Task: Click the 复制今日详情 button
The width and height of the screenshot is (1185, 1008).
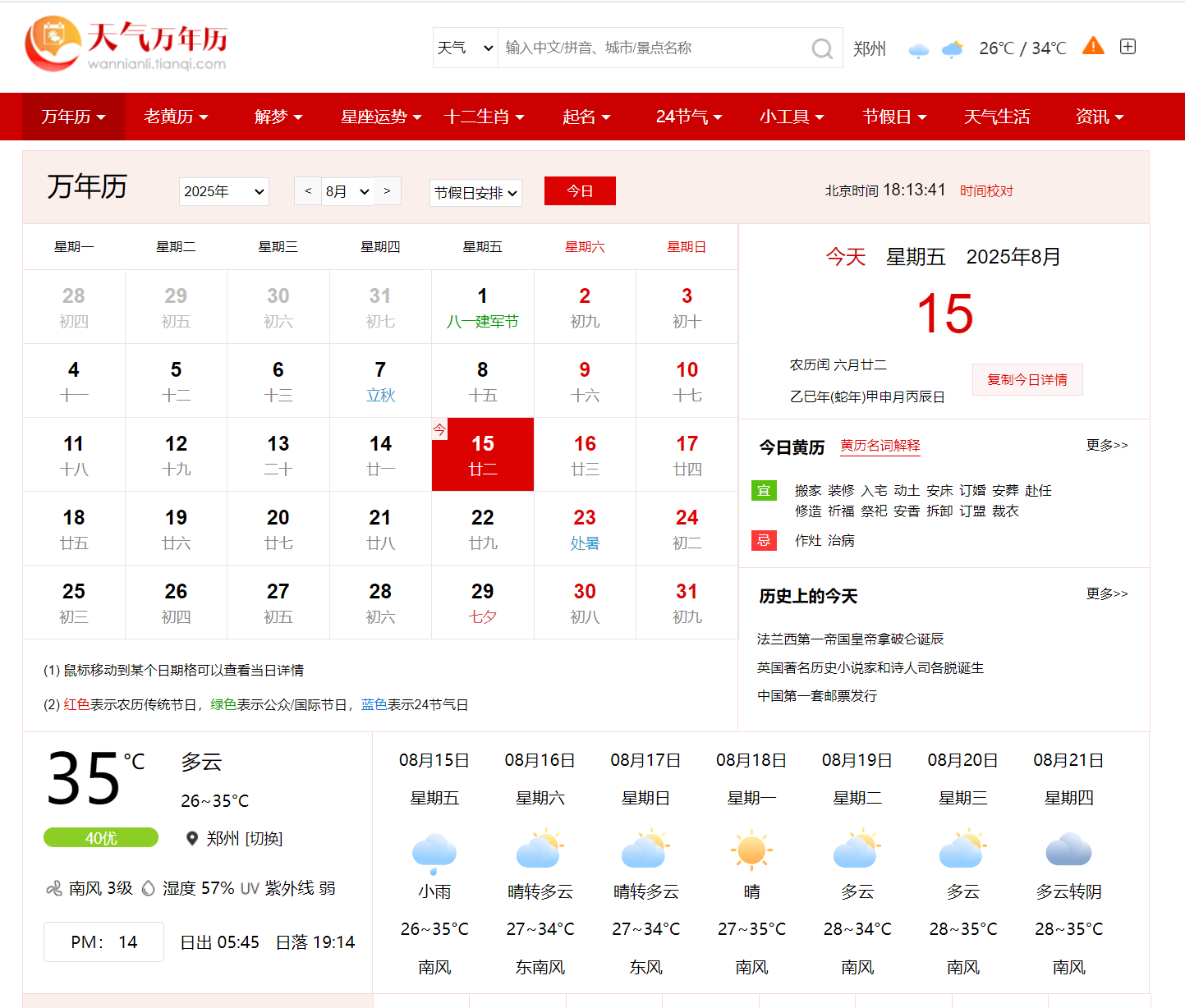Action: (1027, 379)
